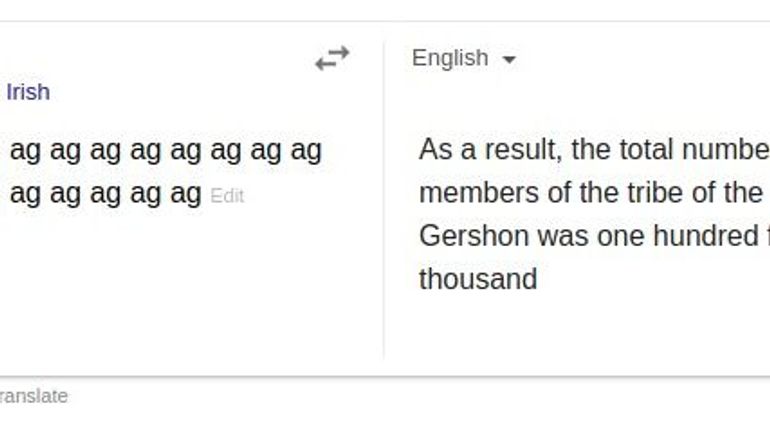Click the 'members of the tribe' line
The width and height of the screenshot is (770, 433).
tap(590, 193)
